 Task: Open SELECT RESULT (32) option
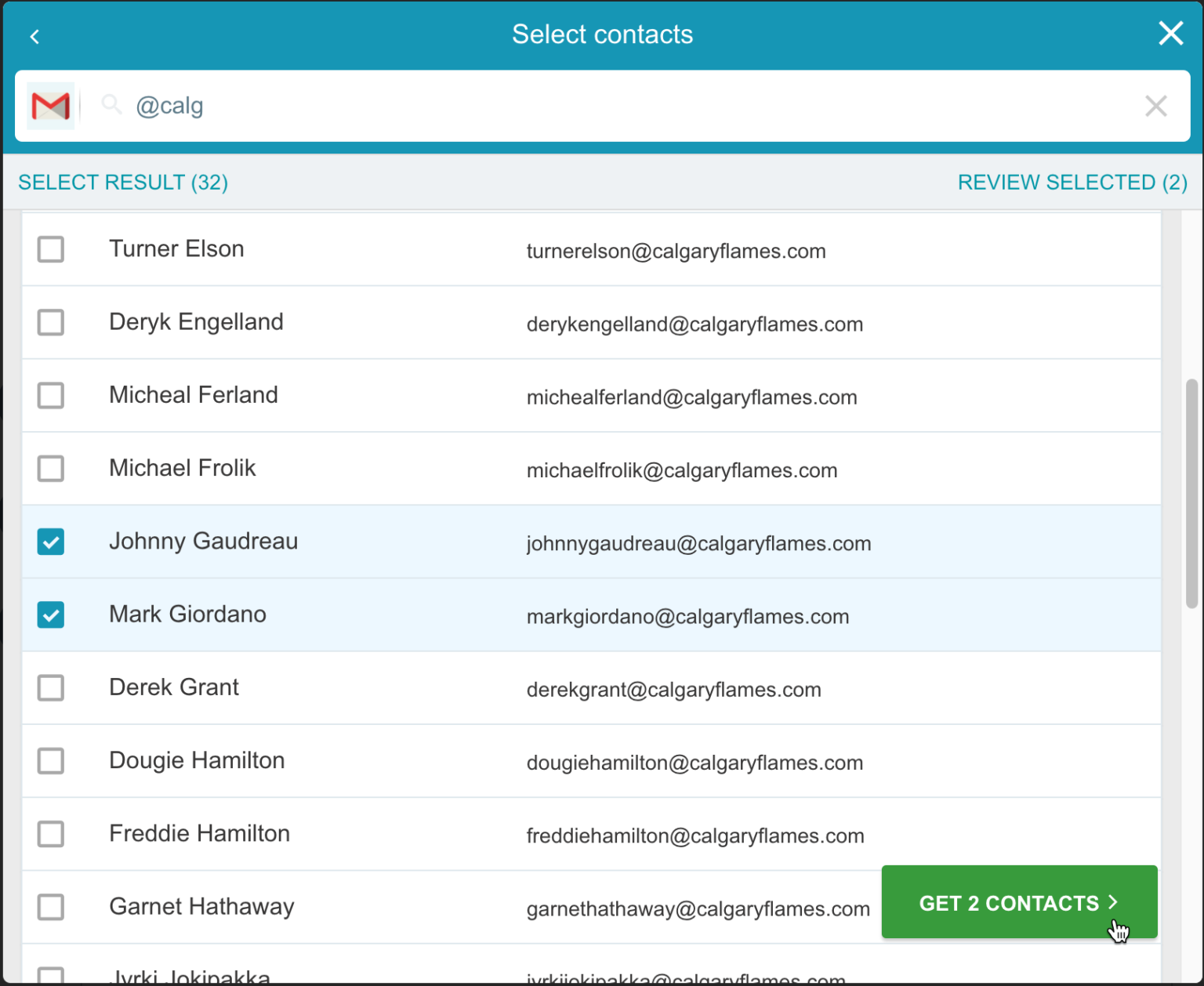coord(122,182)
